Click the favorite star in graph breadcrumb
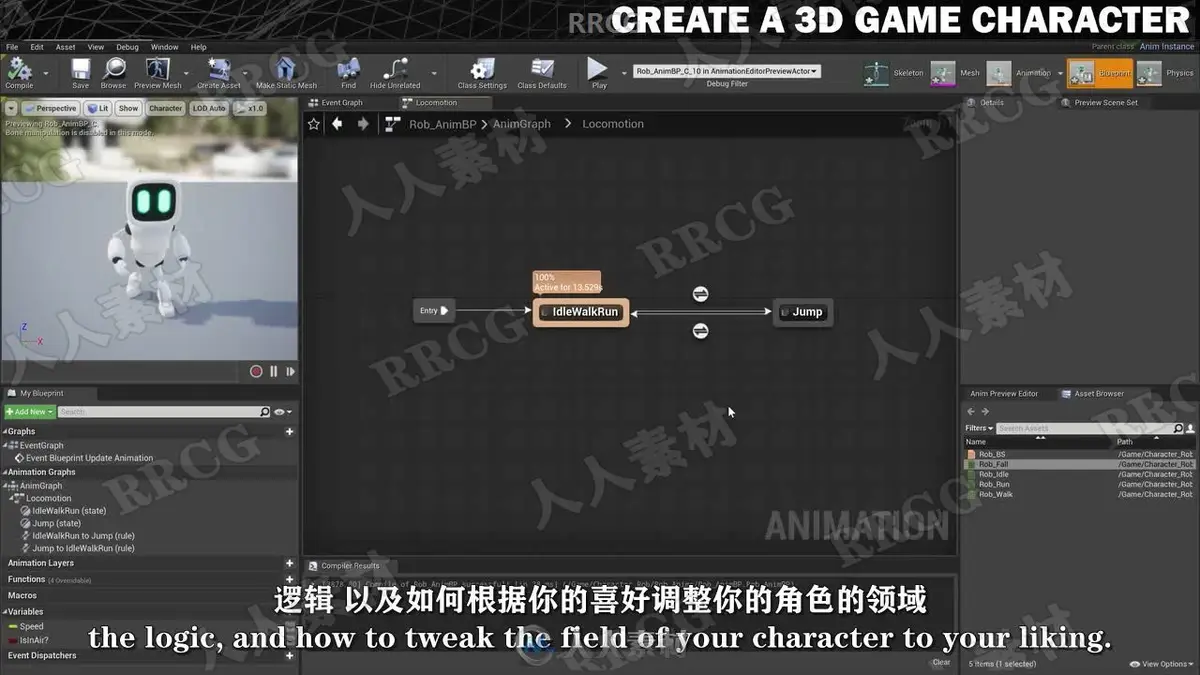 313,124
